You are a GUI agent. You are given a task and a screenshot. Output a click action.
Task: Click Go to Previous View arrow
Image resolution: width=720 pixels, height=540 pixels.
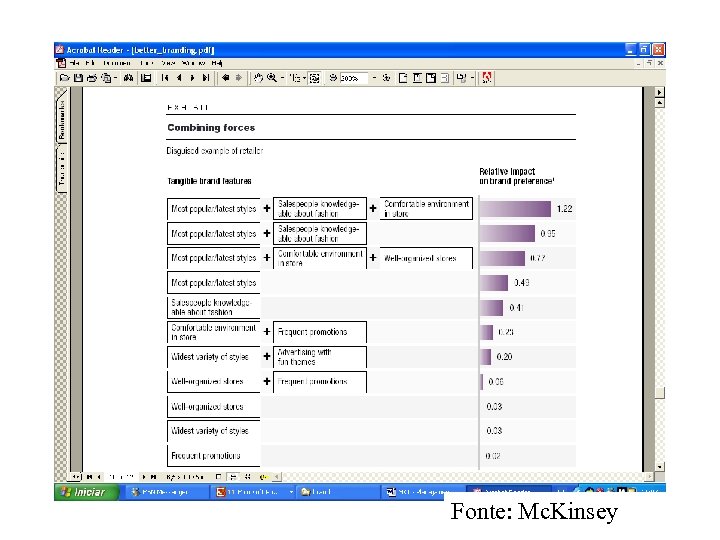(x=225, y=78)
